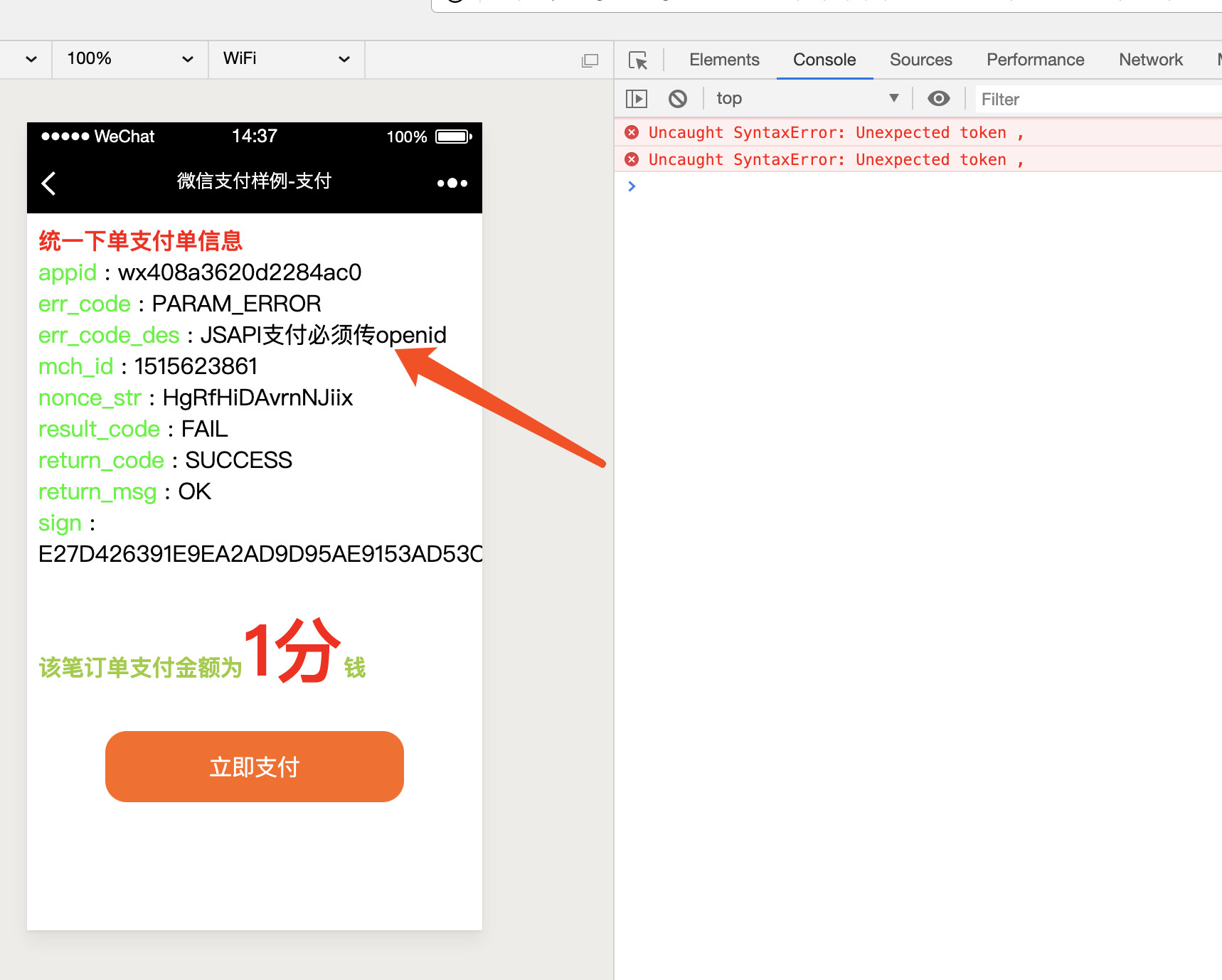This screenshot has width=1222, height=980.
Task: Click the back arrow in WeChat header
Action: (x=48, y=183)
